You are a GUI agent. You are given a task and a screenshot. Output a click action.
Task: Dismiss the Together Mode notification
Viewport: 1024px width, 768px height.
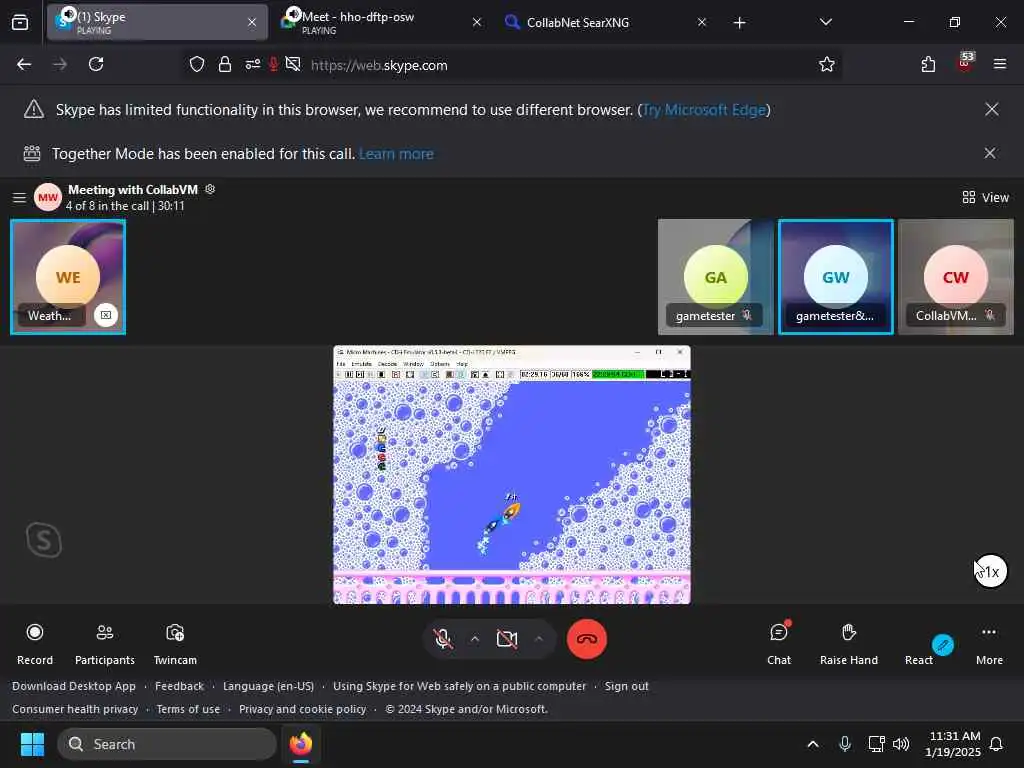[x=990, y=153]
